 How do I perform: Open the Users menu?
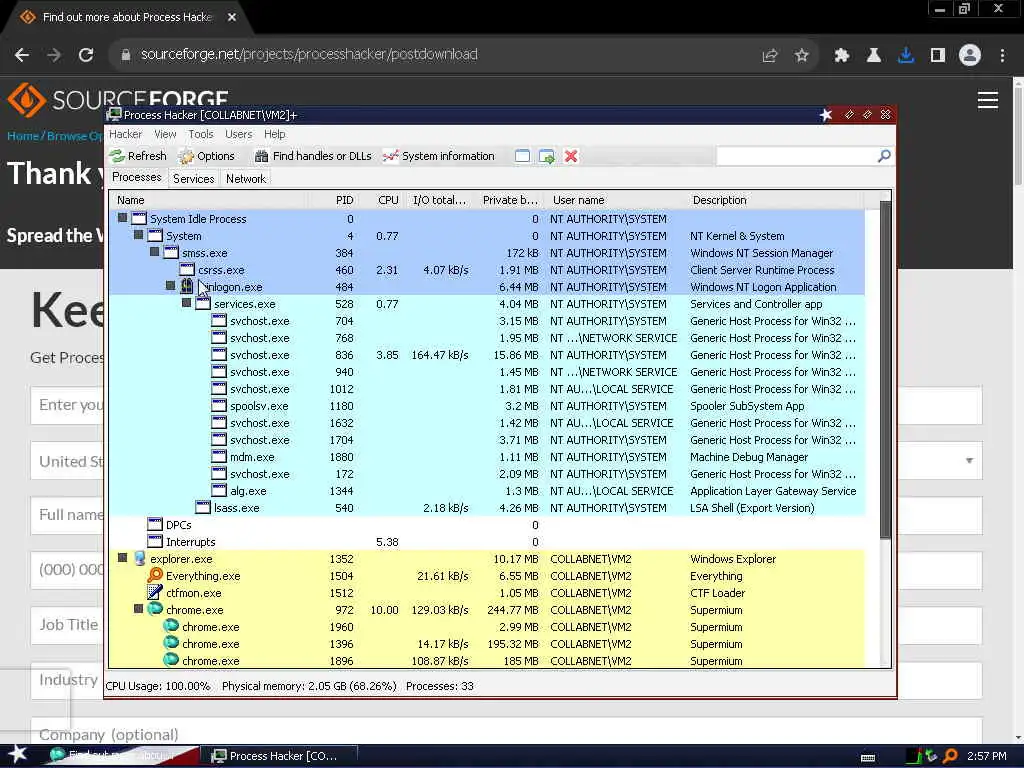[x=238, y=134]
